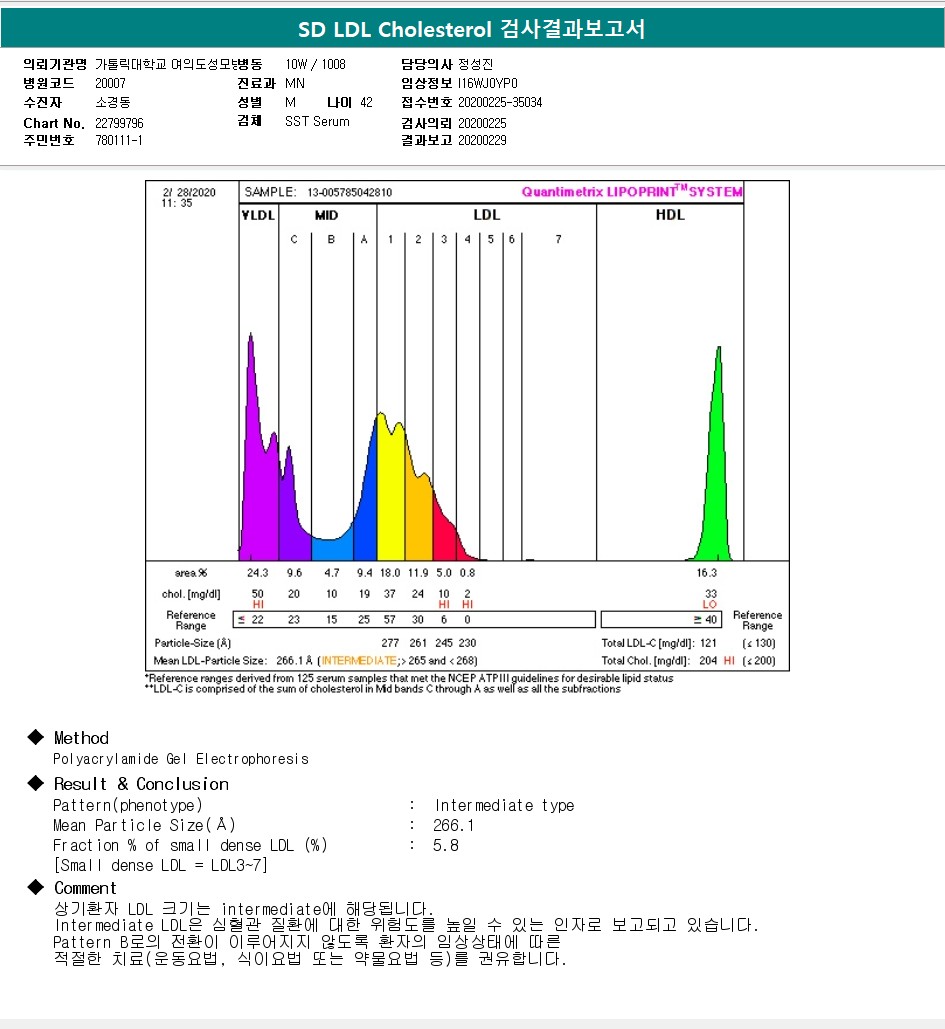Click the Quantimetrix LIPOPRINT SYSTEM label

coord(632,192)
